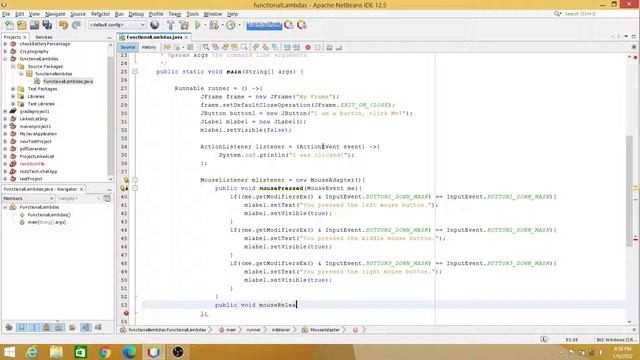Select the ProjectLinkedList project

click(37, 156)
